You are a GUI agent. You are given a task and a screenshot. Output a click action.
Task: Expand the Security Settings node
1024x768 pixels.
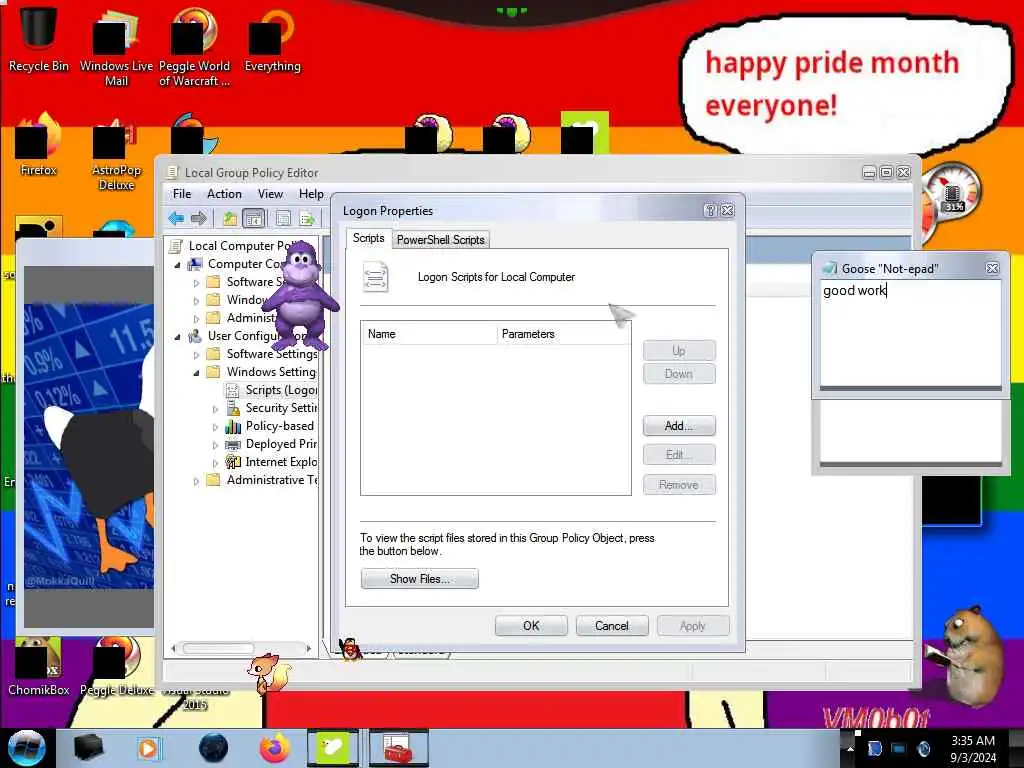215,409
